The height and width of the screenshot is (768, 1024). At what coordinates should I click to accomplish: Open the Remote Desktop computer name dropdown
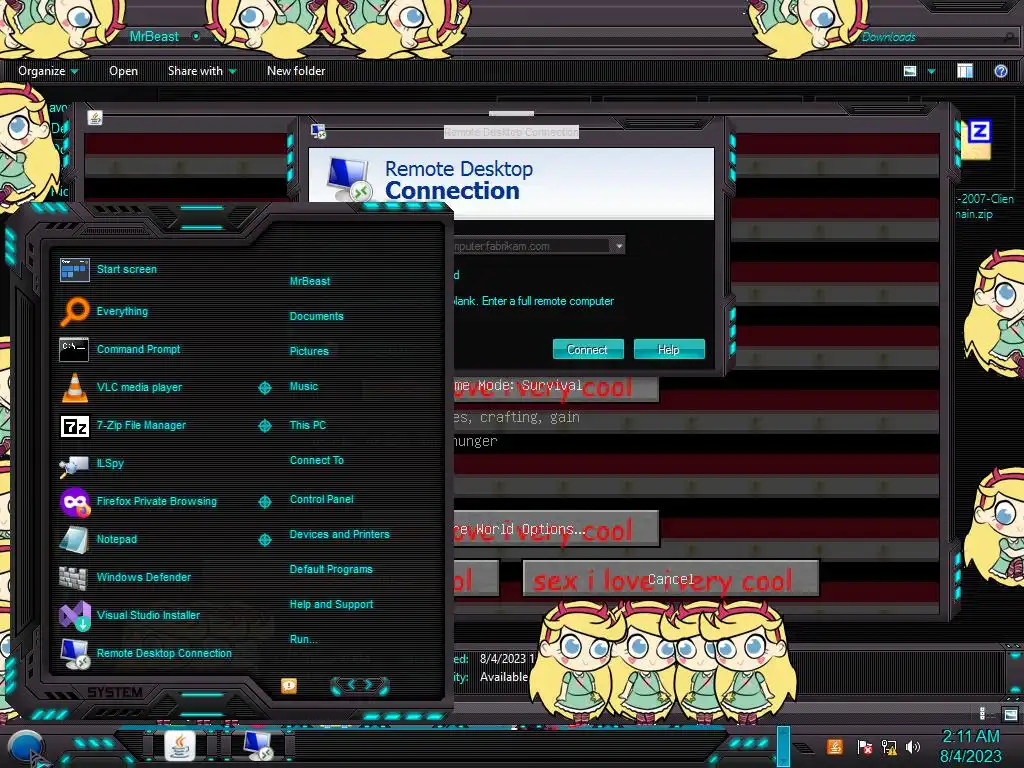point(618,246)
